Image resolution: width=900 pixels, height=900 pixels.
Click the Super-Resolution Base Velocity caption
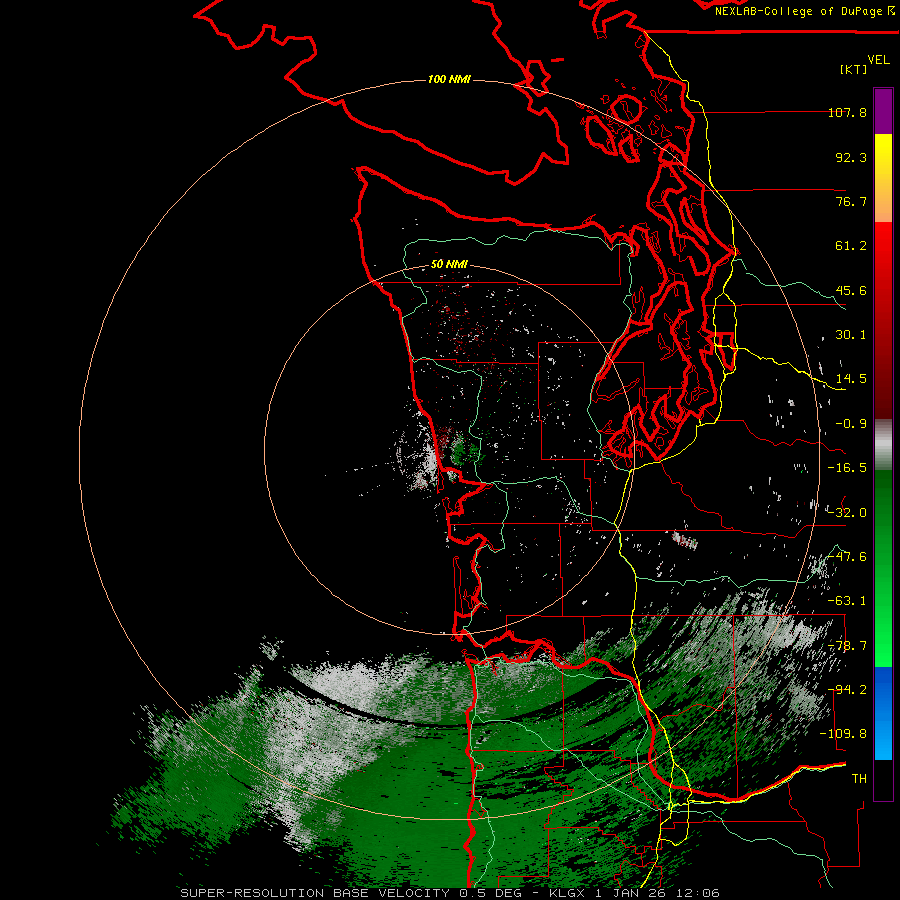click(450, 893)
